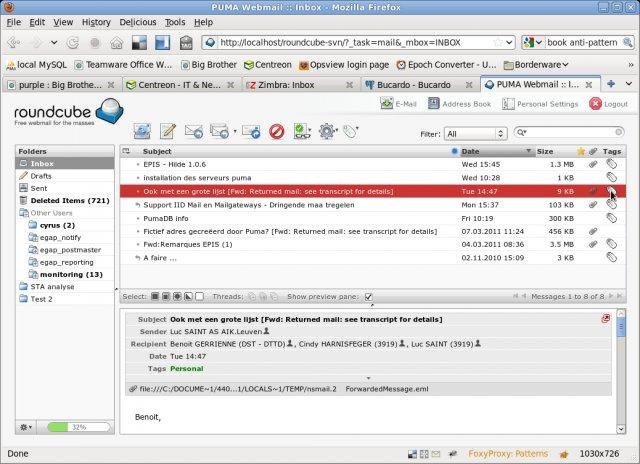Click the attachment column header
640x464 pixels.
tap(593, 151)
